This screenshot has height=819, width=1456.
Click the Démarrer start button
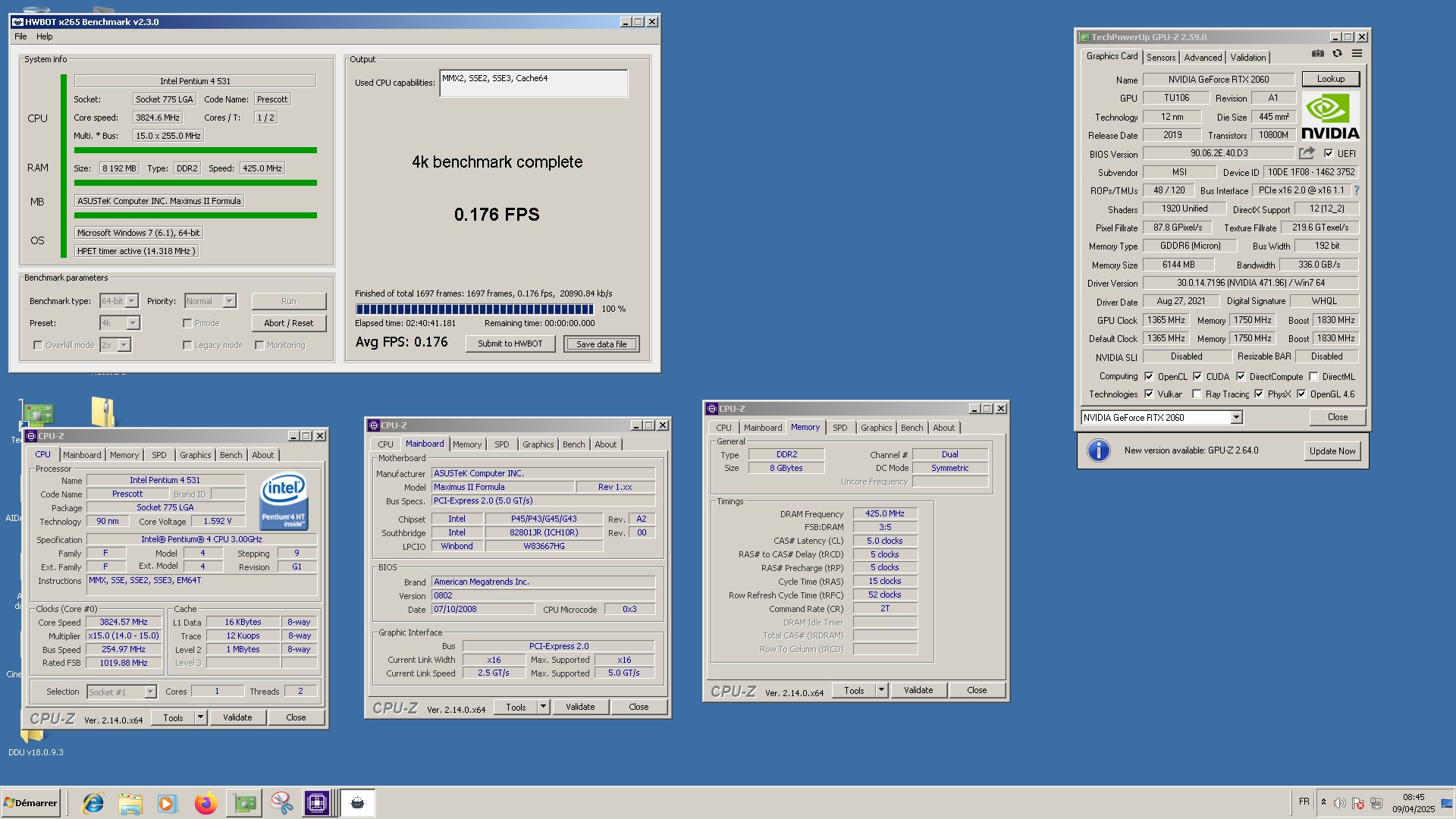(x=31, y=803)
